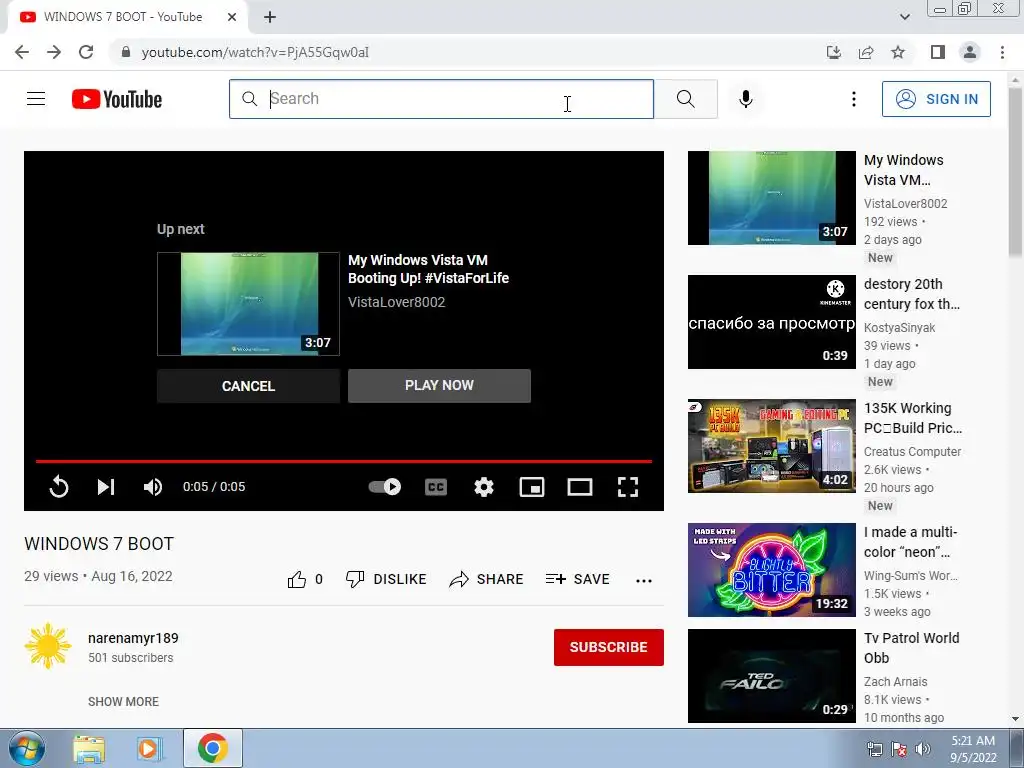Install app icon in address bar
Screen dimensions: 1024x768
coord(834,52)
